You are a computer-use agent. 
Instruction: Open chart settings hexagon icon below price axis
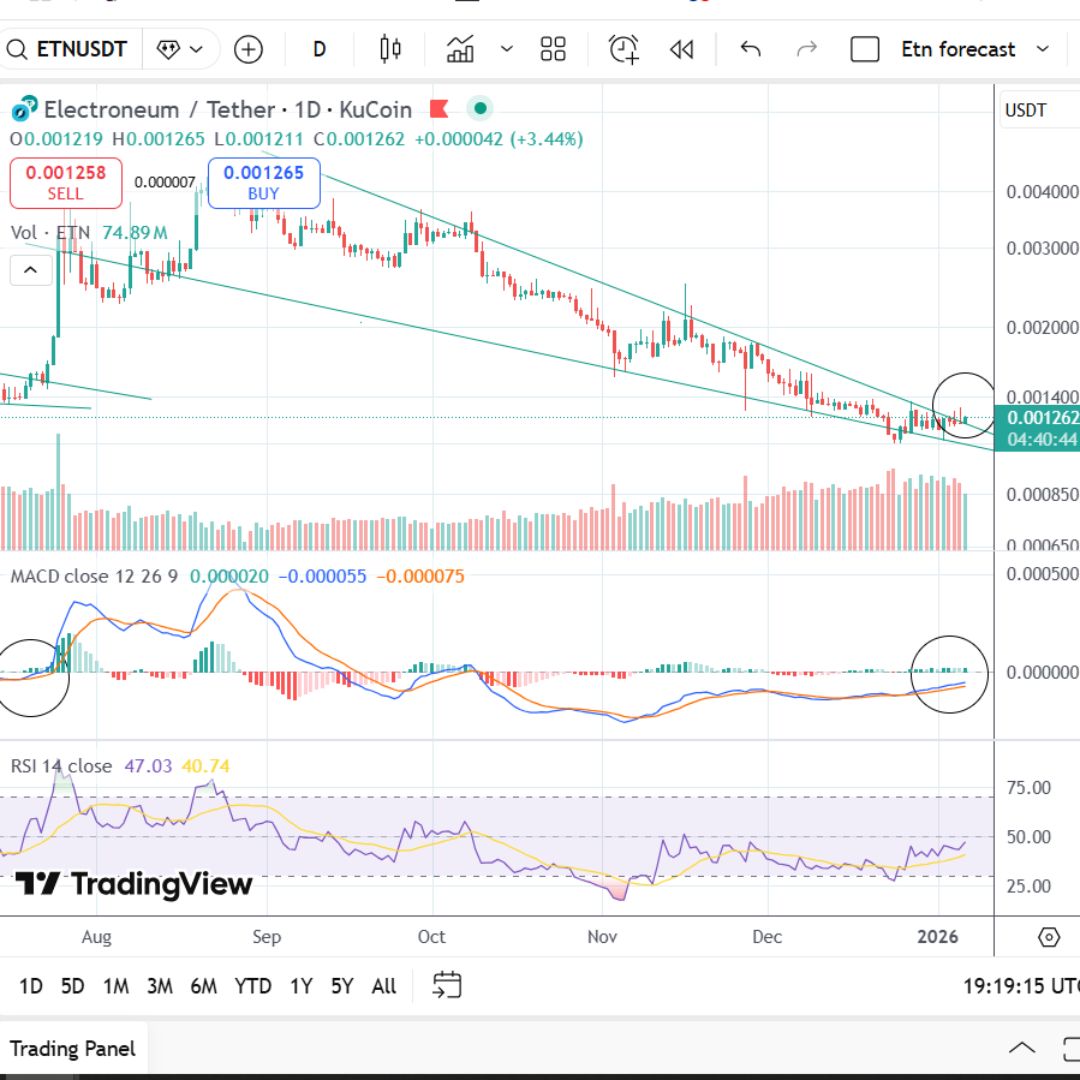click(x=1048, y=937)
